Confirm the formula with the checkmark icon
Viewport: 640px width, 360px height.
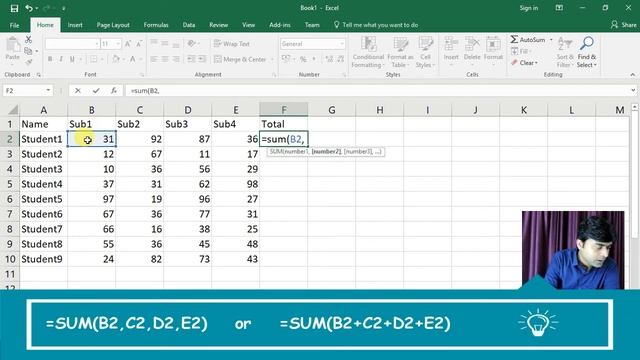point(96,91)
